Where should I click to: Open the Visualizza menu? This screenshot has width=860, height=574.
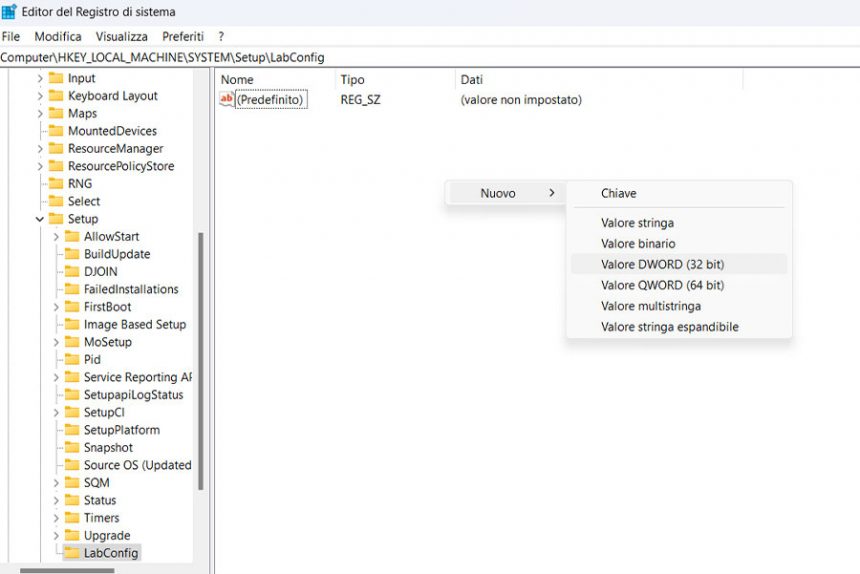point(121,36)
